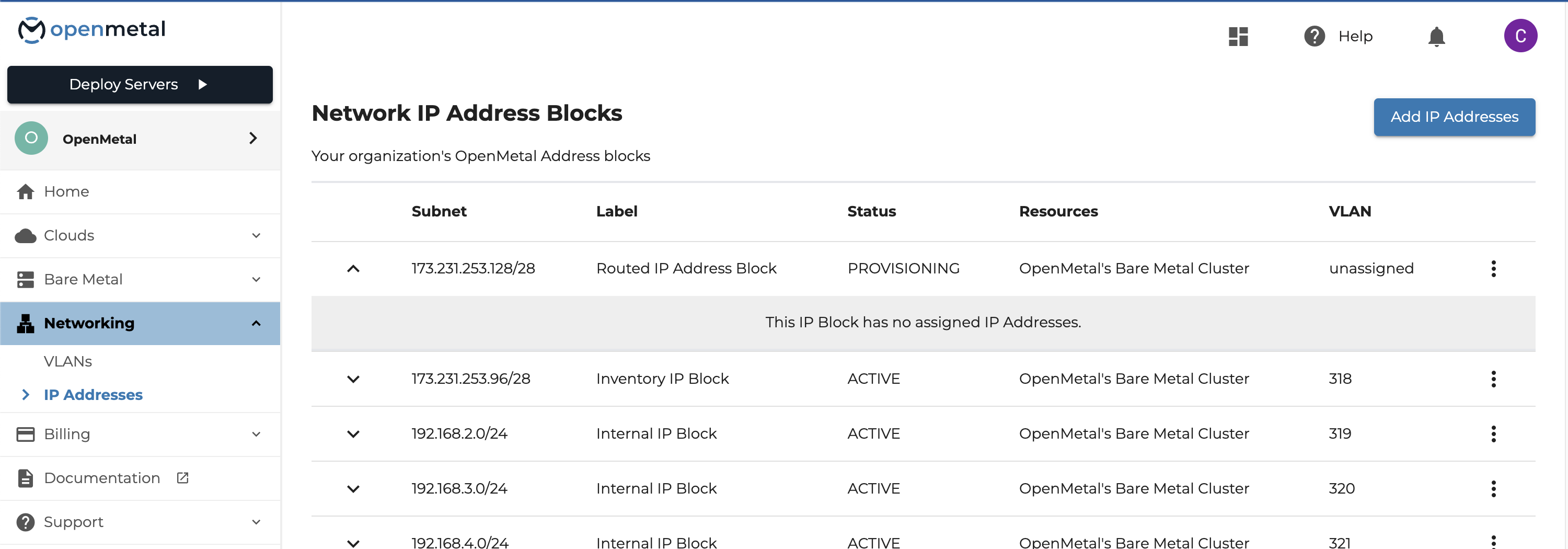Open Home from the sidebar
The image size is (1568, 549).
(x=66, y=192)
